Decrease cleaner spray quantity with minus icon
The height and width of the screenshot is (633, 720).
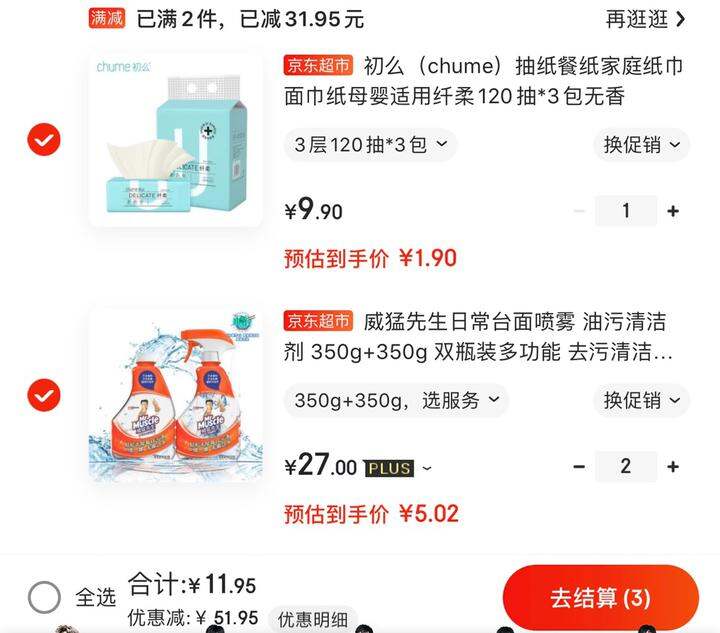pyautogui.click(x=579, y=466)
